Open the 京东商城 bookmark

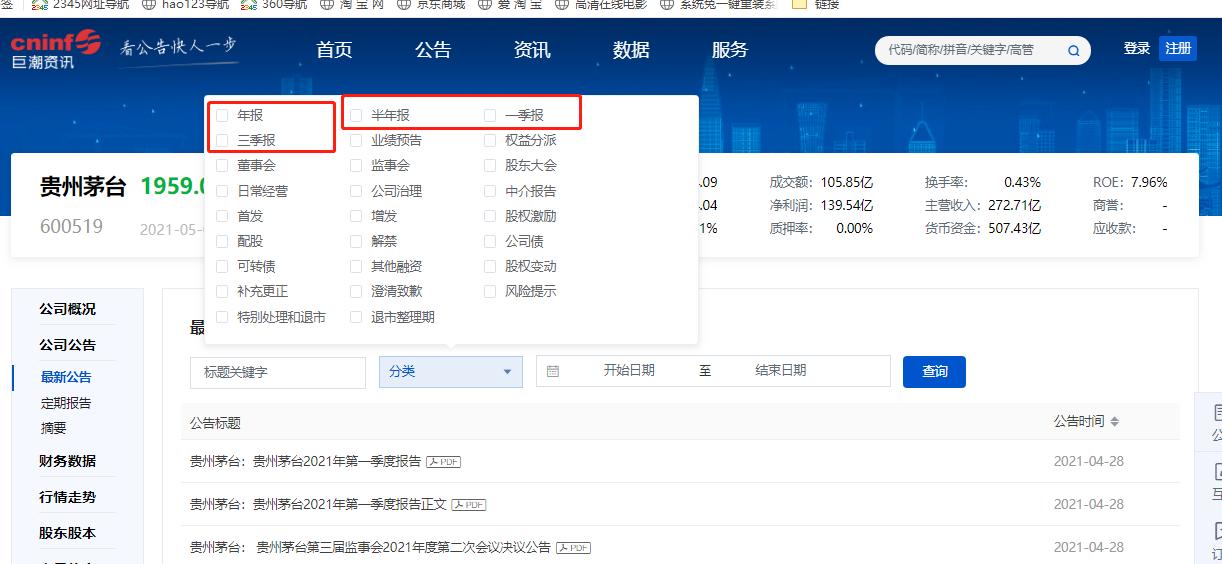click(x=431, y=4)
